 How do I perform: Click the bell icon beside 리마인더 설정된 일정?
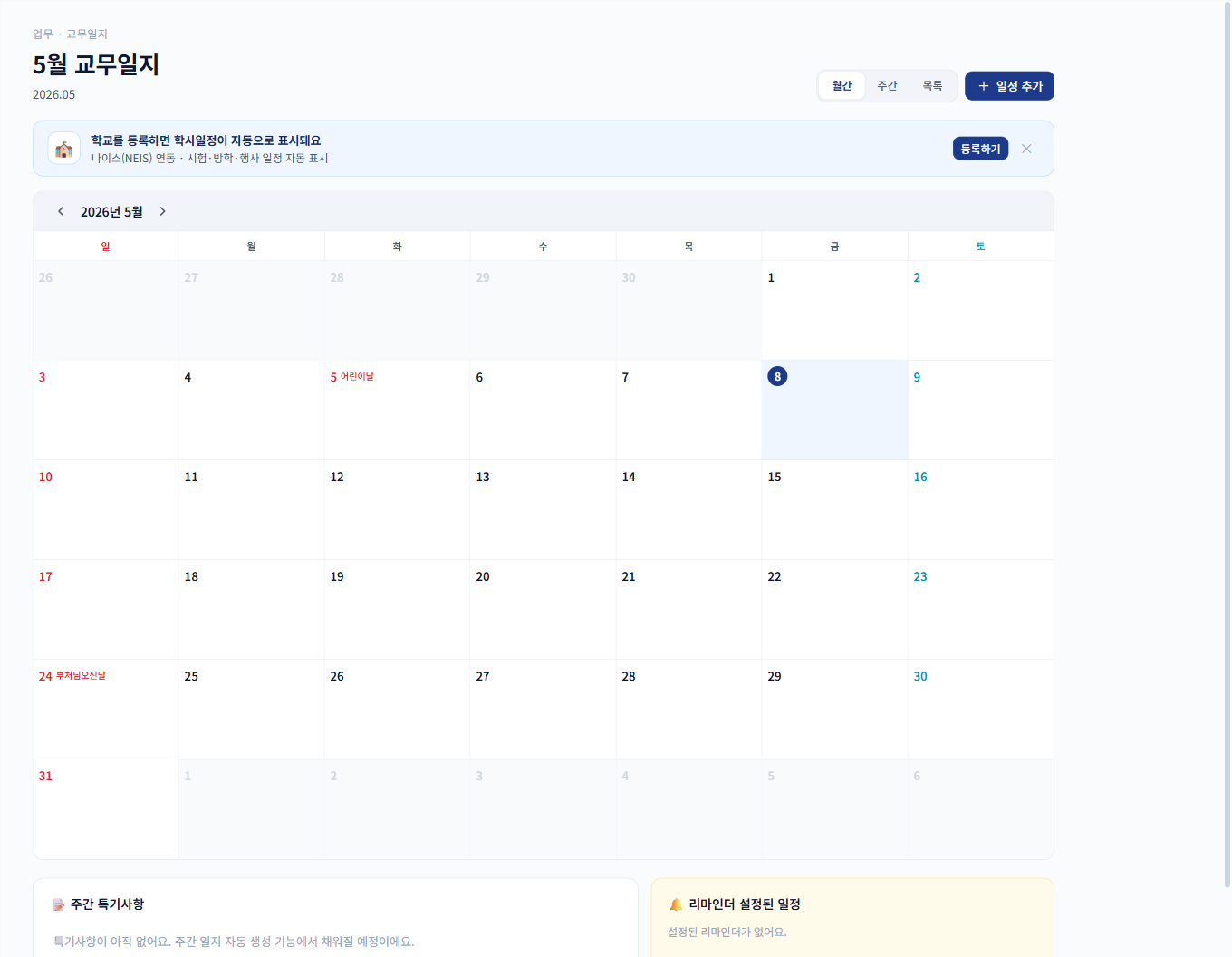[676, 904]
